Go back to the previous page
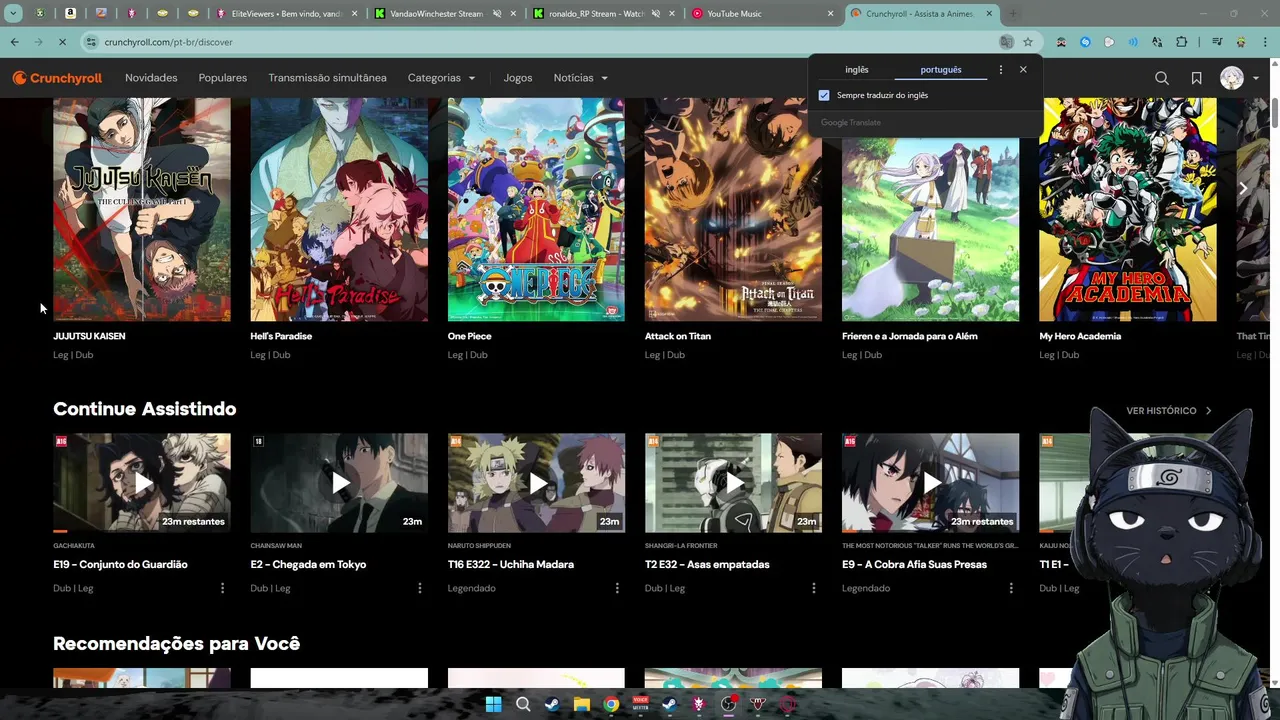Viewport: 1280px width, 720px height. tap(14, 42)
